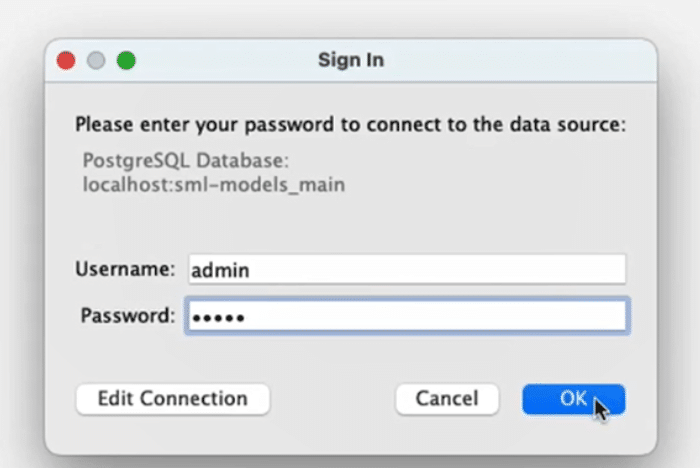700x468 pixels.
Task: Close the Sign In dialog with red button
Action: [x=66, y=60]
